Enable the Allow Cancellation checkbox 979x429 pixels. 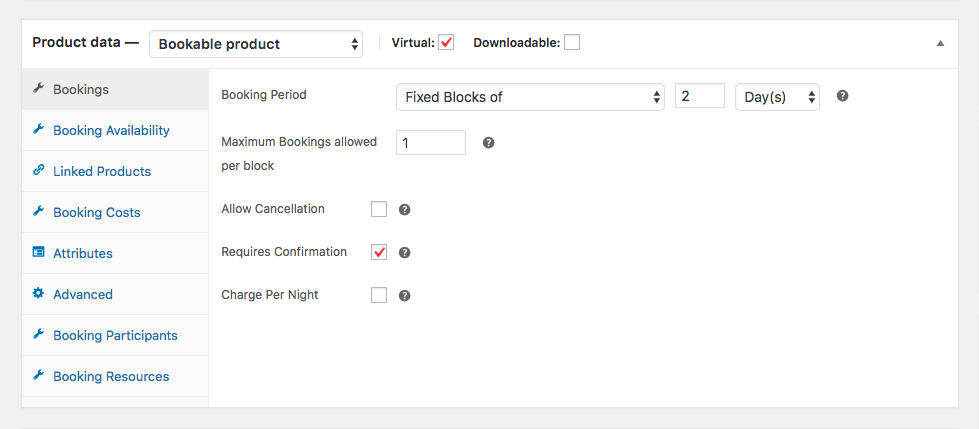tap(379, 209)
